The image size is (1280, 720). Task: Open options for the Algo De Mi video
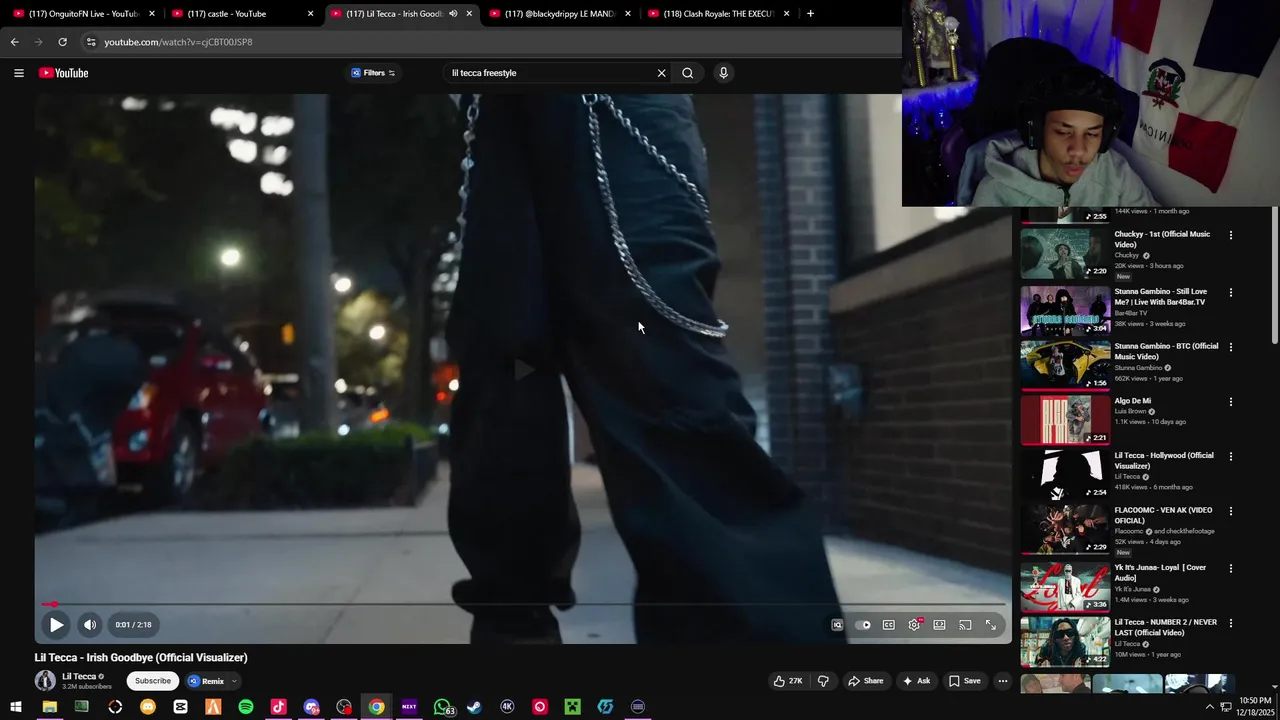pyautogui.click(x=1230, y=402)
